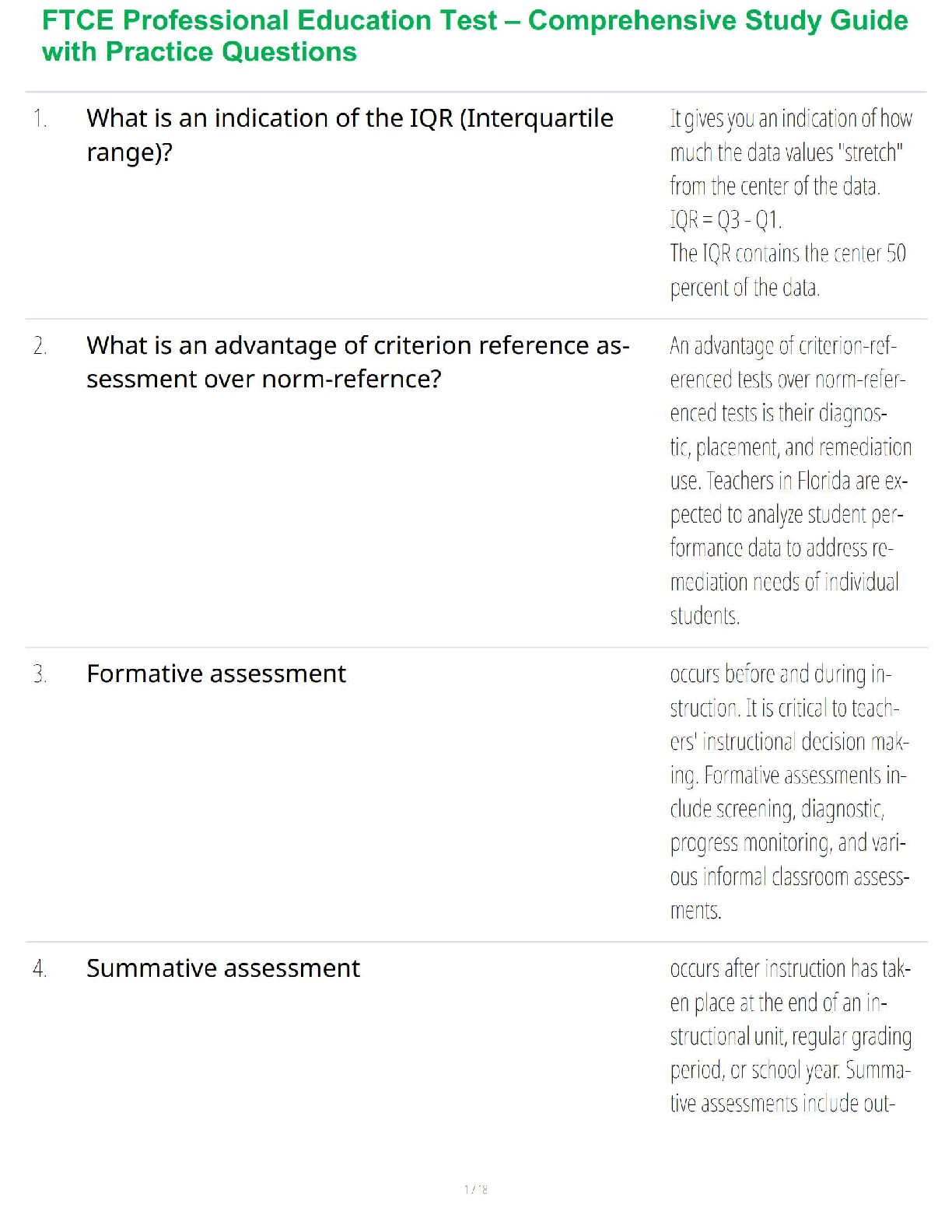Click the criterion reference advantage question
Viewport: 952px width, 1232px height.
(x=357, y=362)
